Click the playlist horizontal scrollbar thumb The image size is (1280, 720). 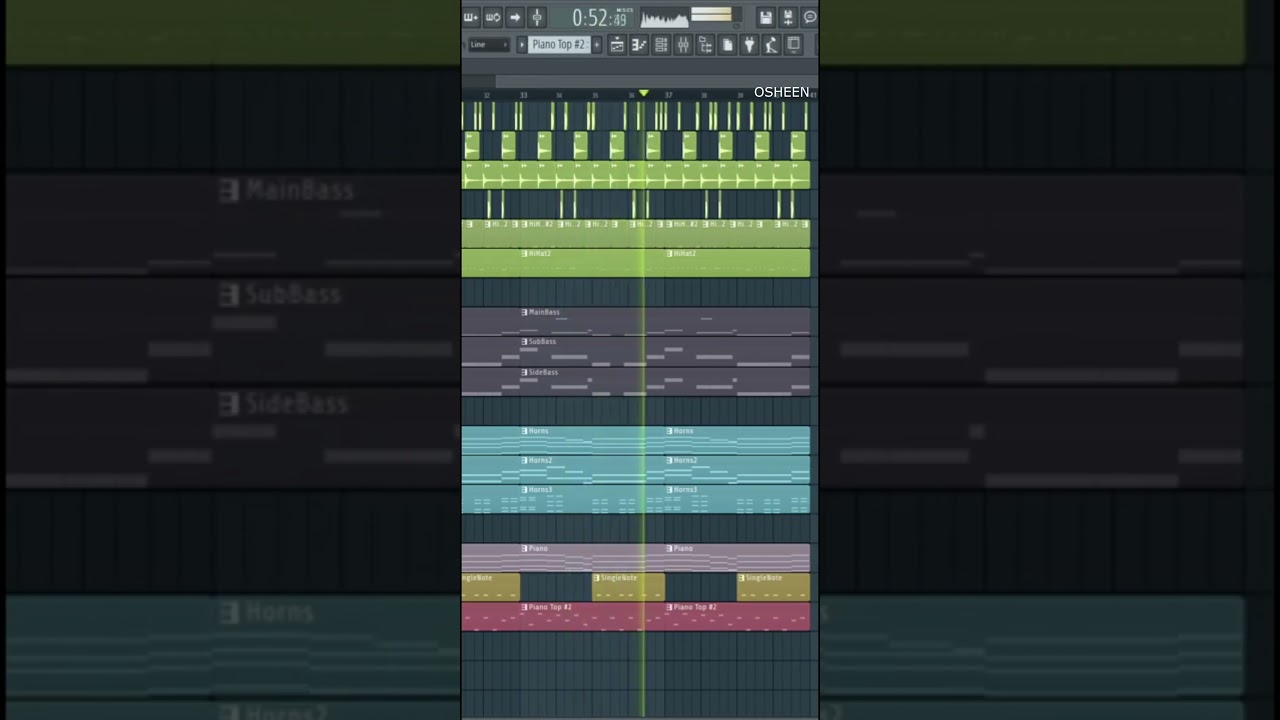[656, 82]
